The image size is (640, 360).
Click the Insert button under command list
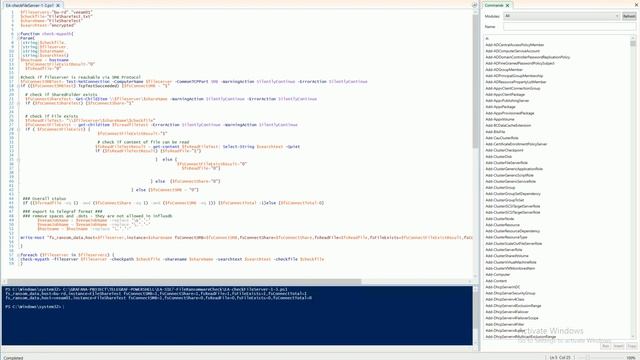coord(618,346)
